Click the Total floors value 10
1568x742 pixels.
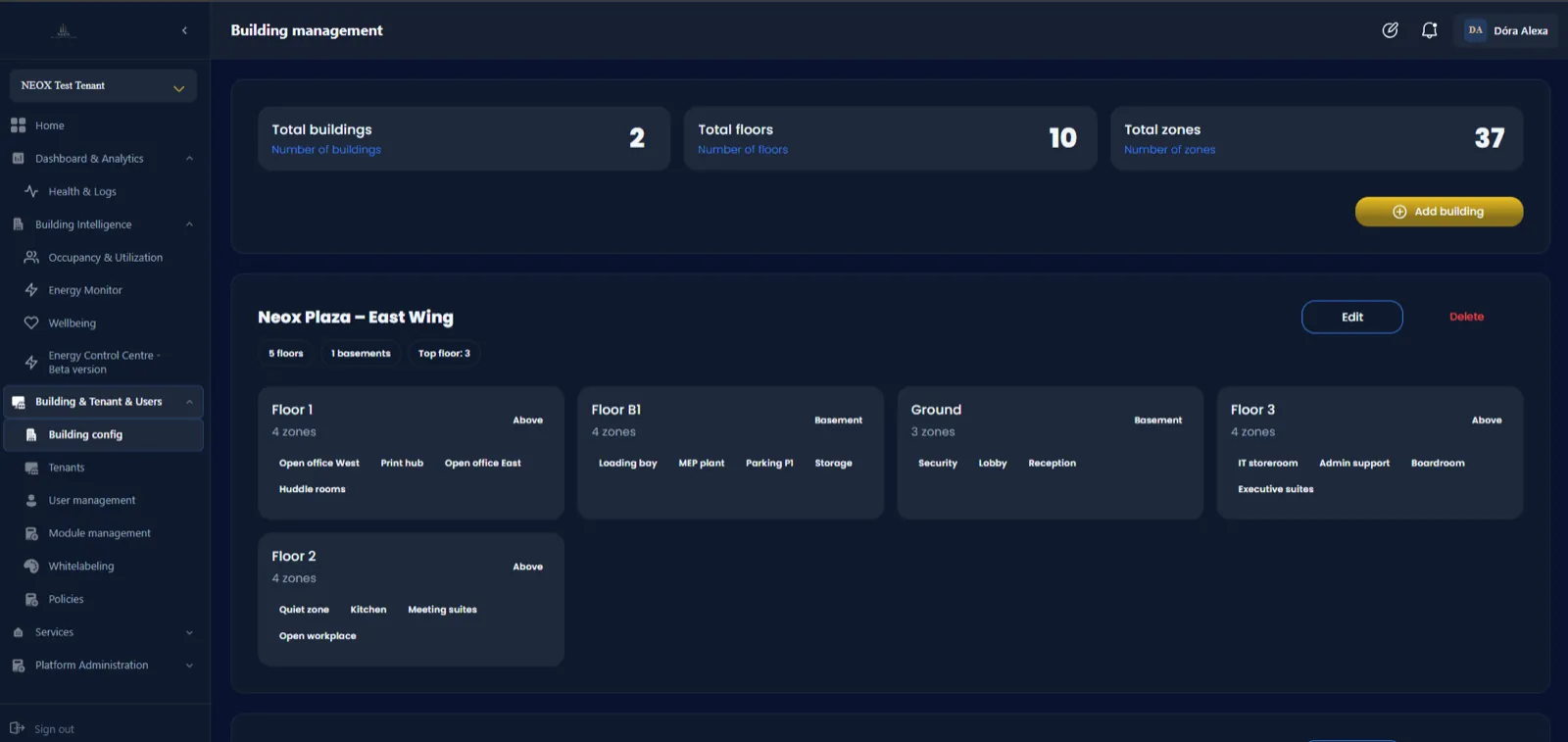coord(1062,138)
